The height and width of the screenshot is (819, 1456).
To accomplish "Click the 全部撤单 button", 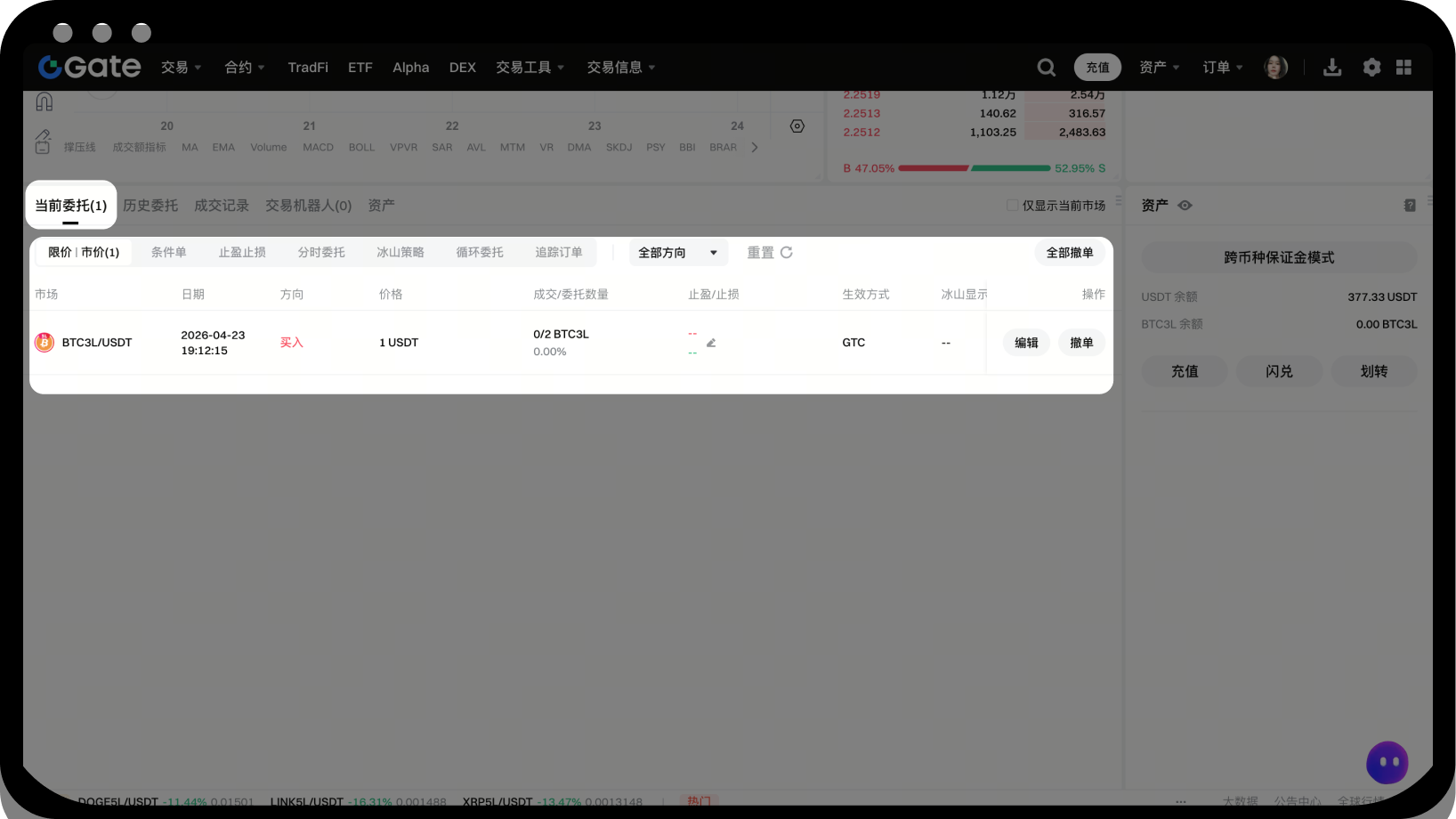I will pyautogui.click(x=1069, y=253).
